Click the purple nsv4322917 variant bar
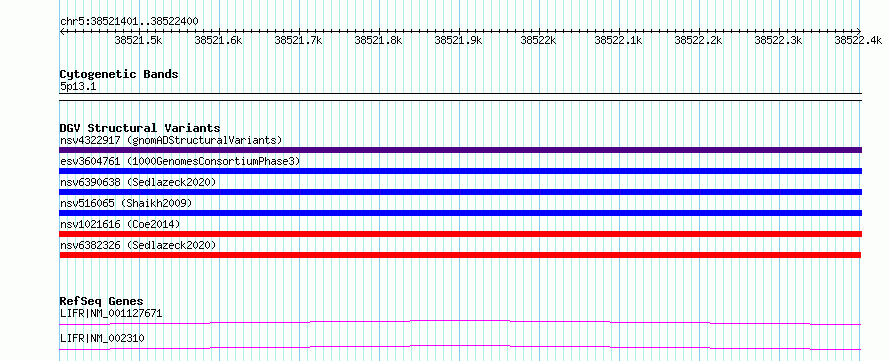Image resolution: width=890 pixels, height=361 pixels. (460, 150)
